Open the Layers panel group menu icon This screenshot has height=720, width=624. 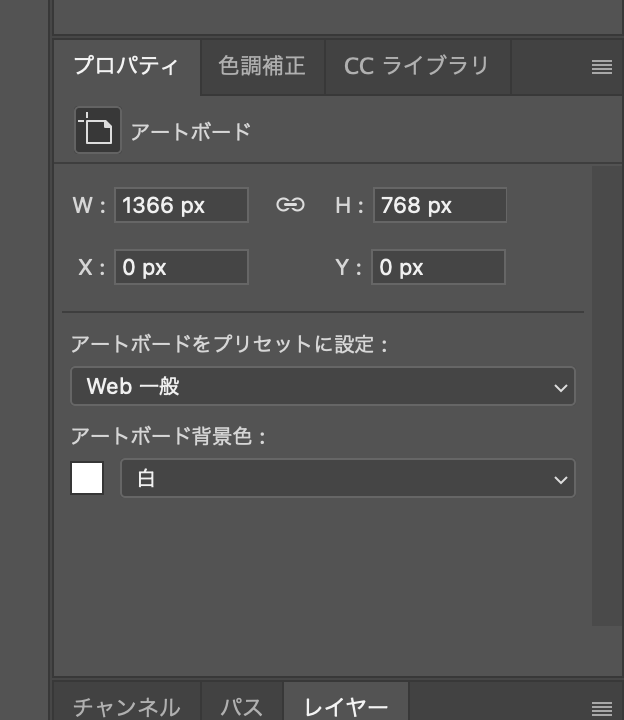(x=601, y=708)
